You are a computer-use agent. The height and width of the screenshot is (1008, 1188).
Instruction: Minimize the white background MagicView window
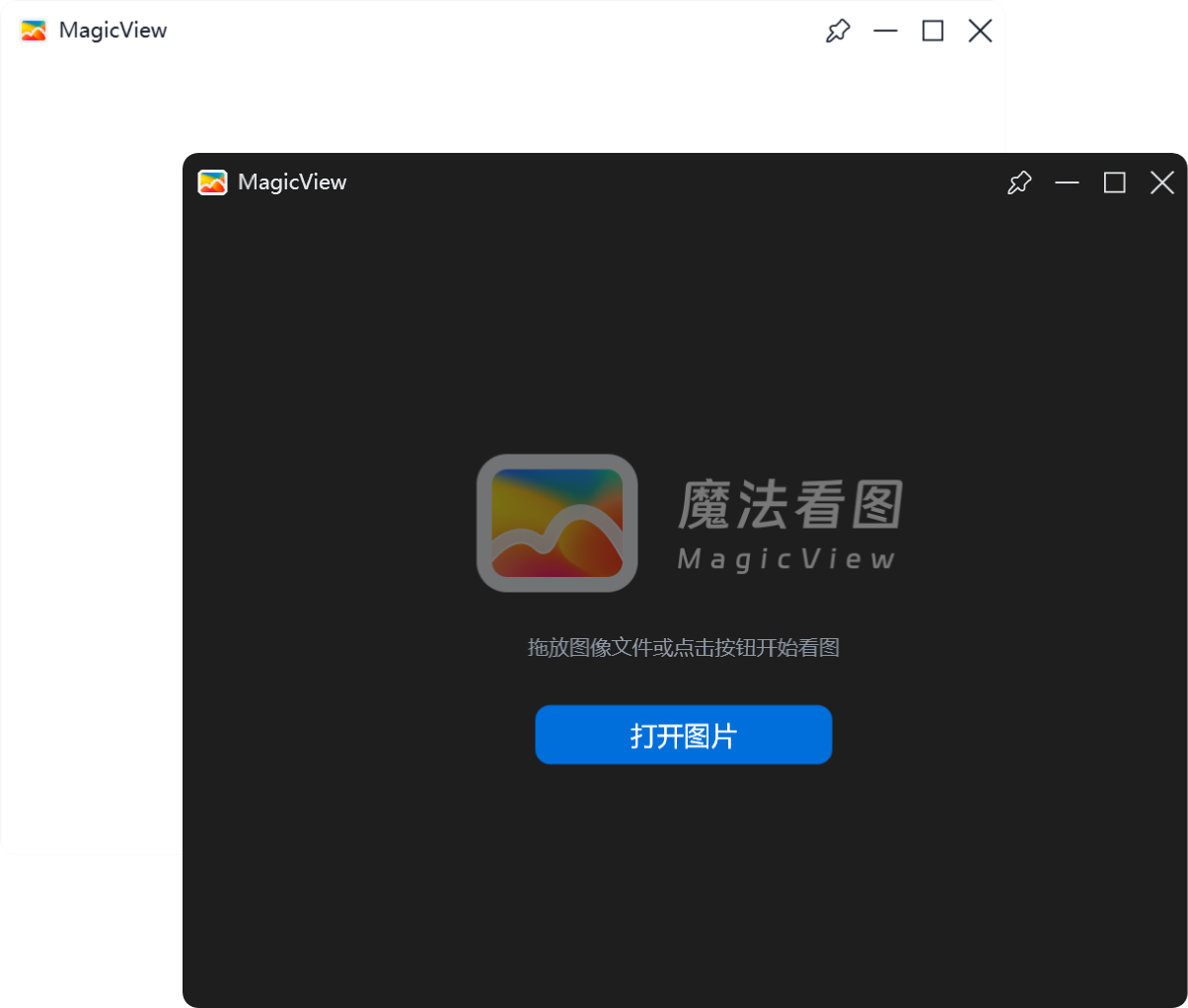(885, 31)
